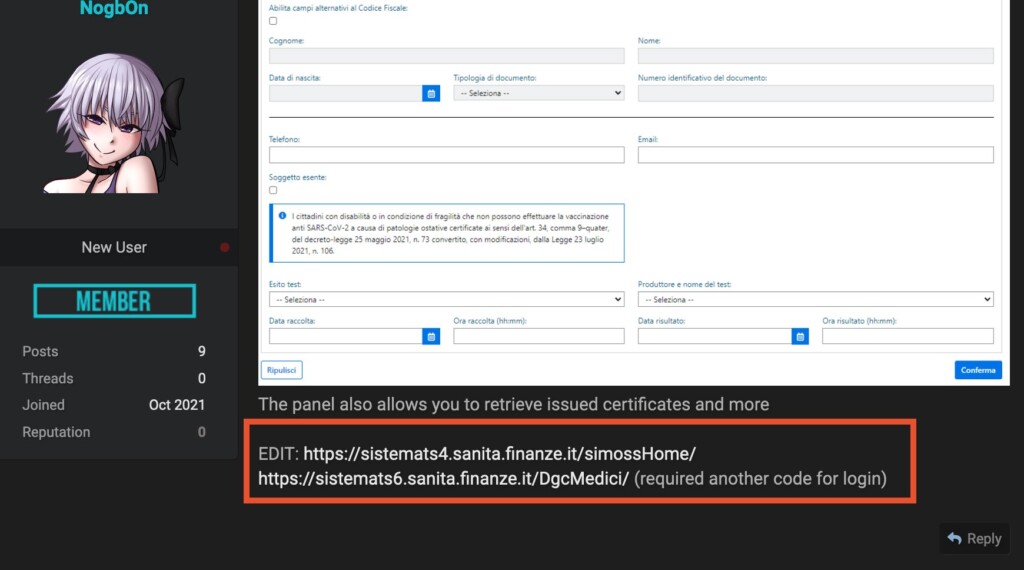
Task: Click the Ripulisci button
Action: point(281,370)
